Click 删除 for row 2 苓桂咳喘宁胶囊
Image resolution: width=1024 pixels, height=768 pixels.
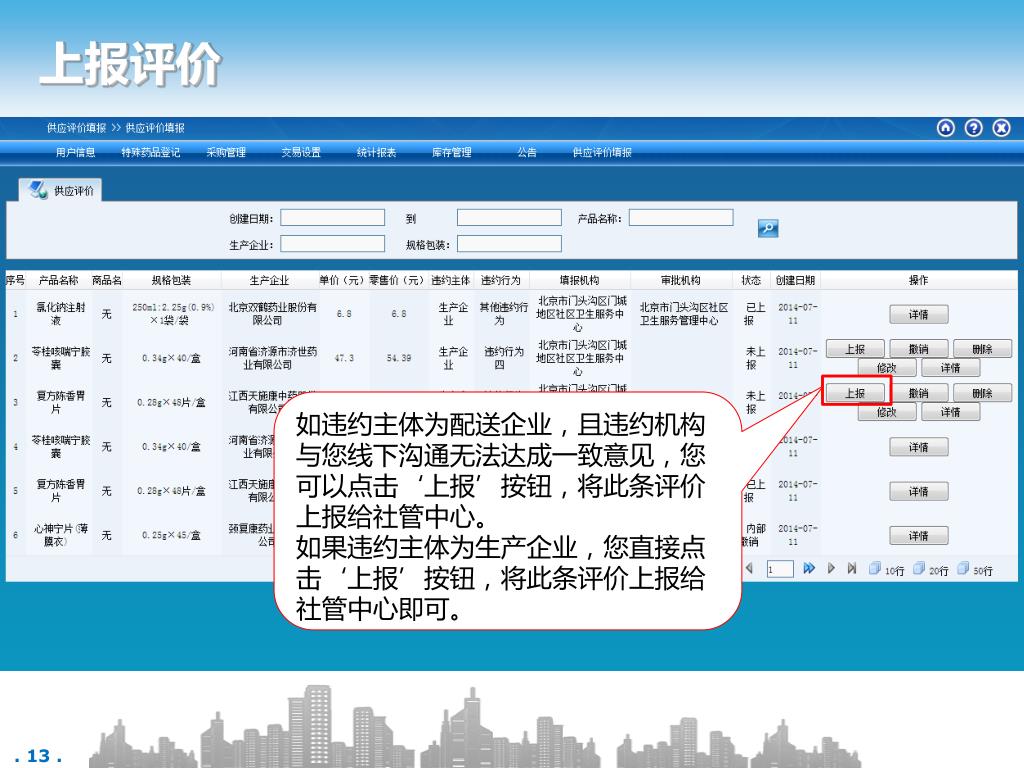click(982, 349)
